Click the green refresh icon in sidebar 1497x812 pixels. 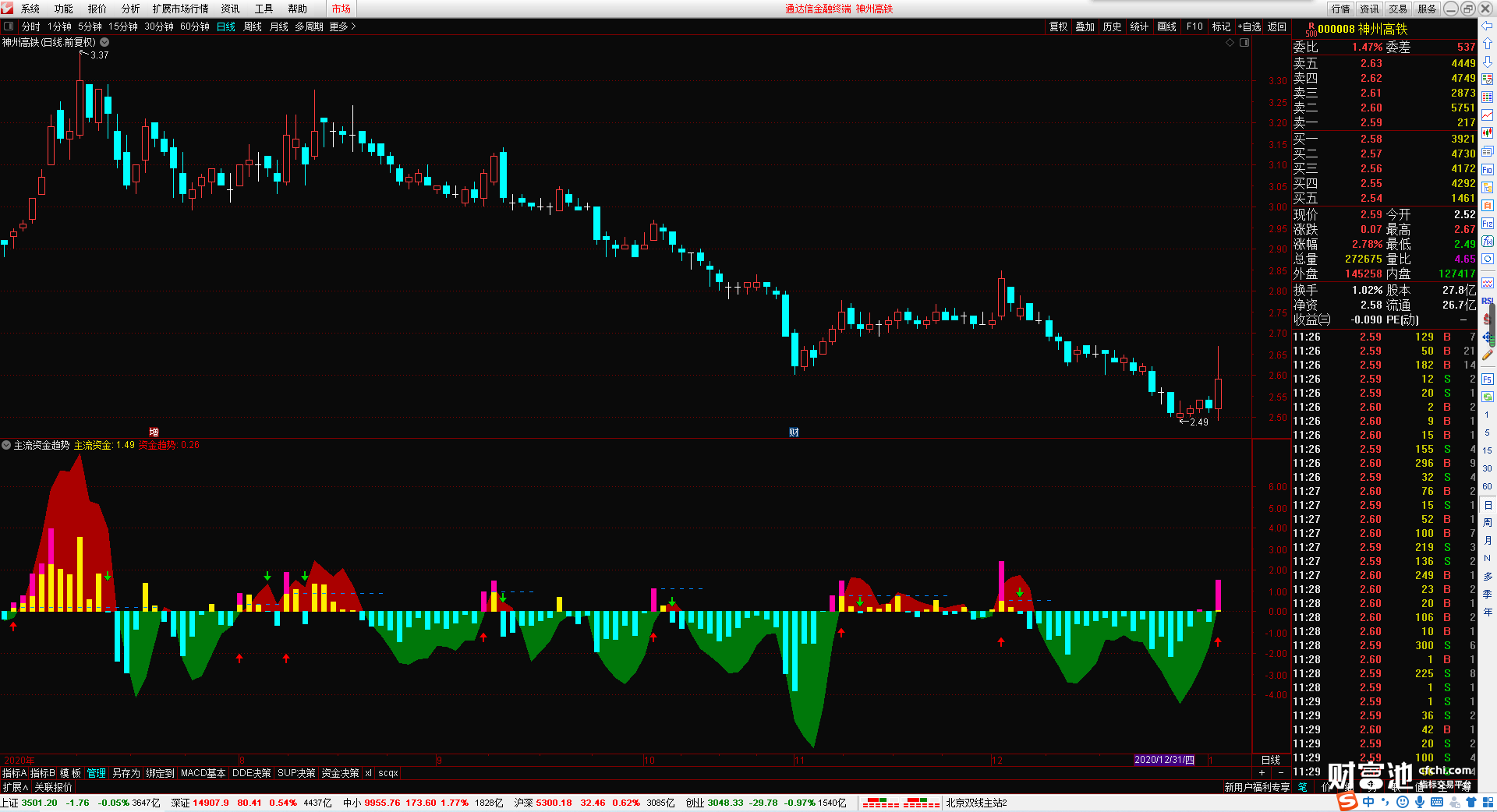pyautogui.click(x=1488, y=397)
